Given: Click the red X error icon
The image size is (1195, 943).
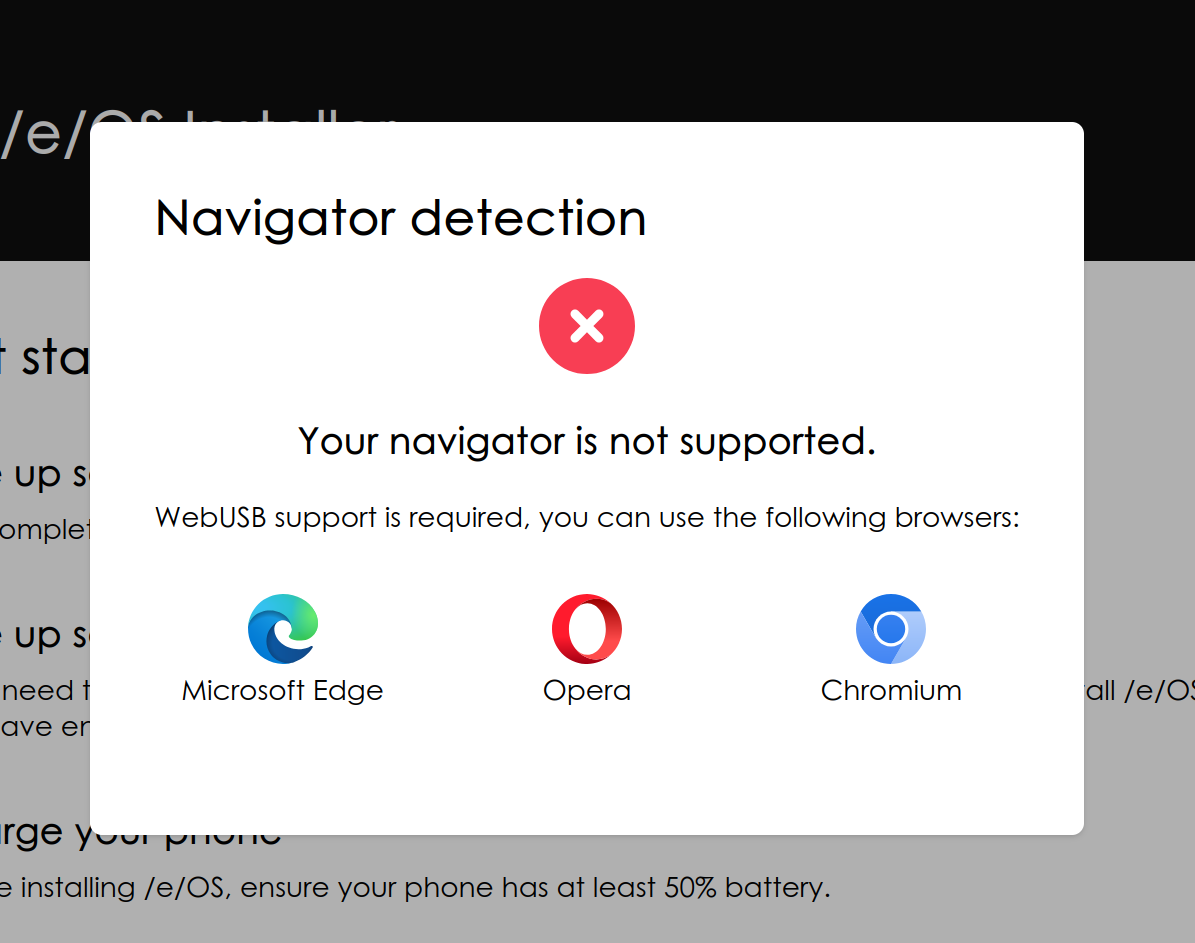Looking at the screenshot, I should [587, 326].
